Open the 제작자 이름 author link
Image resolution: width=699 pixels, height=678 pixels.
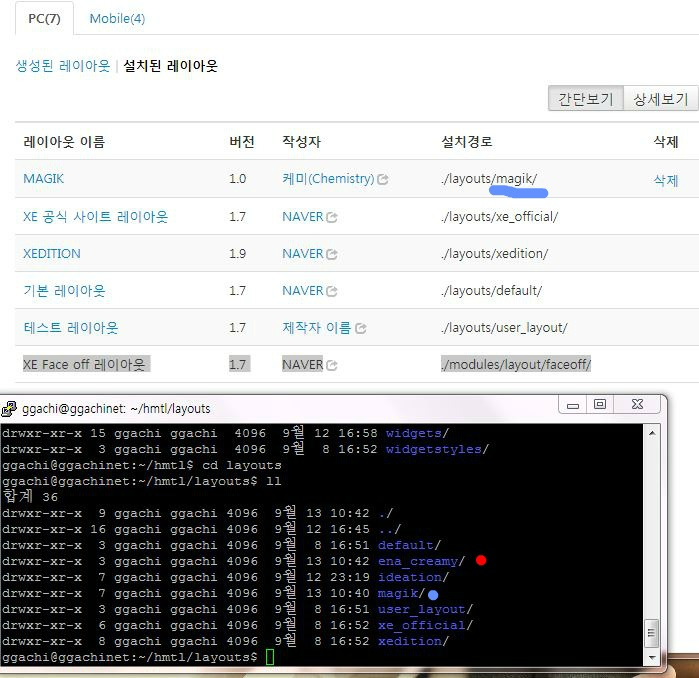tap(317, 328)
